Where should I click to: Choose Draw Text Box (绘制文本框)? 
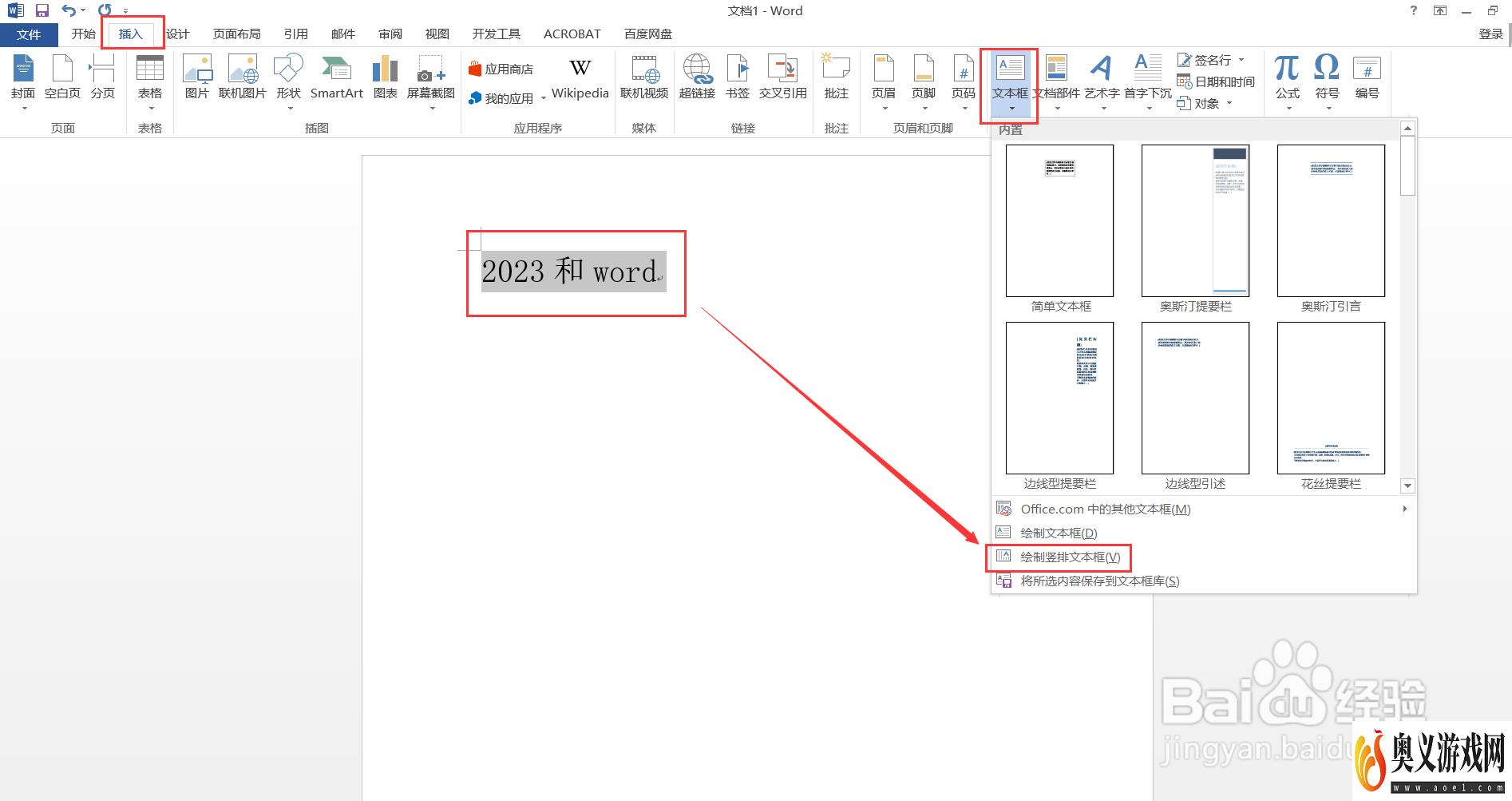tap(1202, 533)
